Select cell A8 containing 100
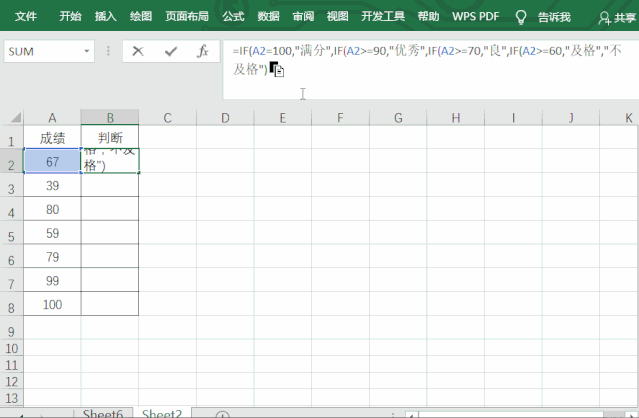 pyautogui.click(x=52, y=304)
